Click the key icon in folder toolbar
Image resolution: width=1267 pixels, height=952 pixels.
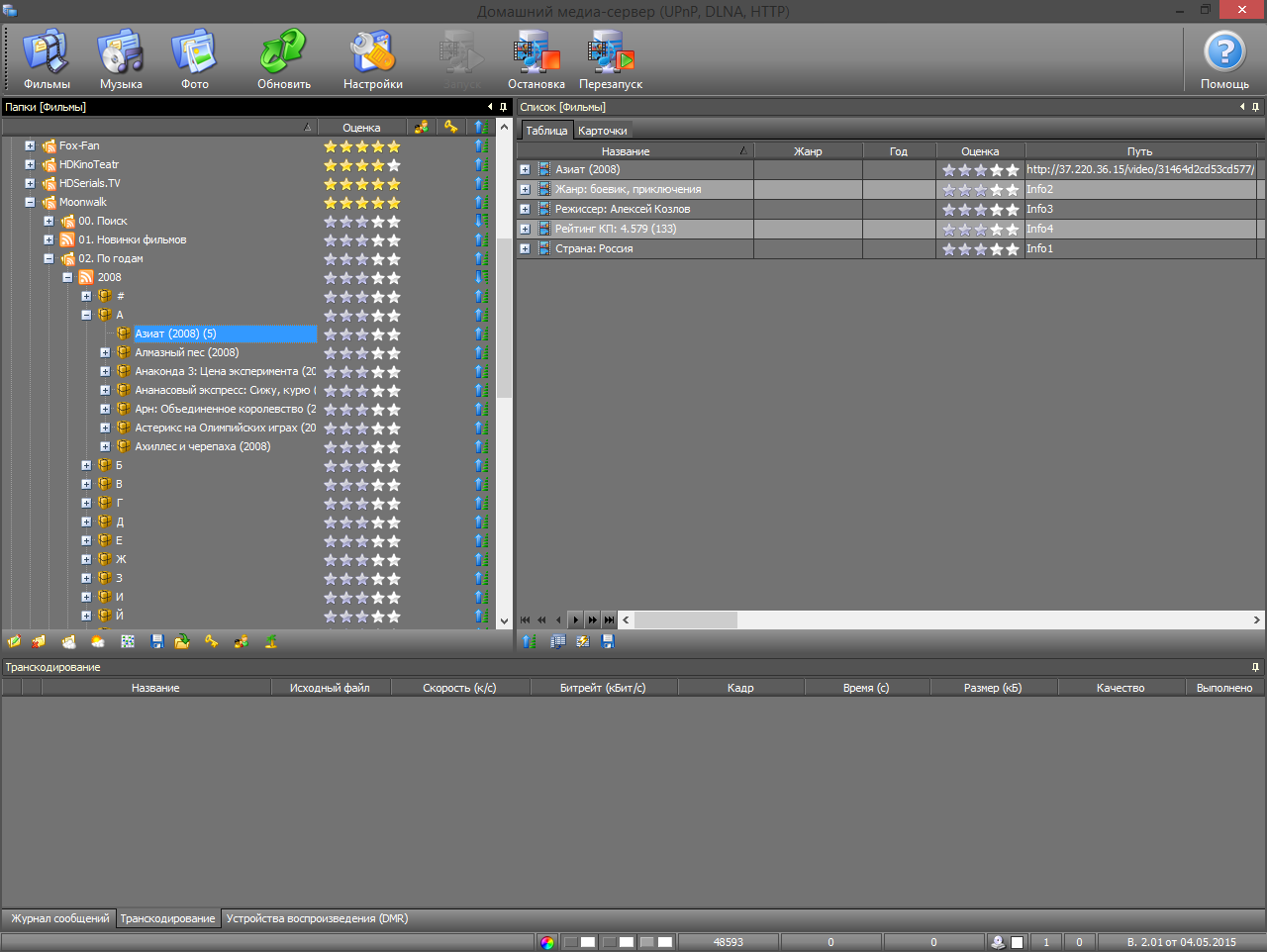pyautogui.click(x=212, y=641)
